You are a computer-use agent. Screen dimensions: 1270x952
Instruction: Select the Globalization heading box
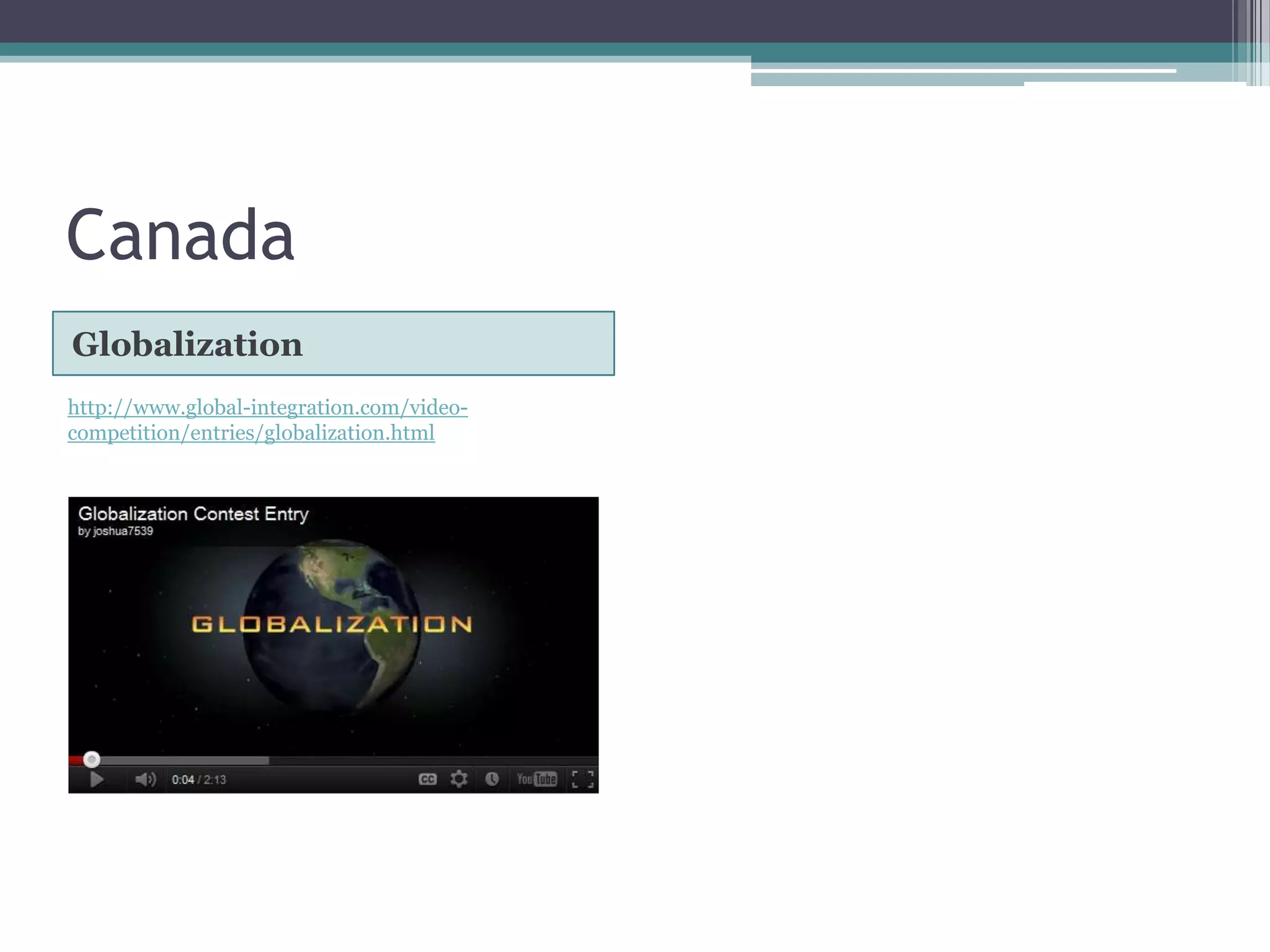(x=334, y=343)
